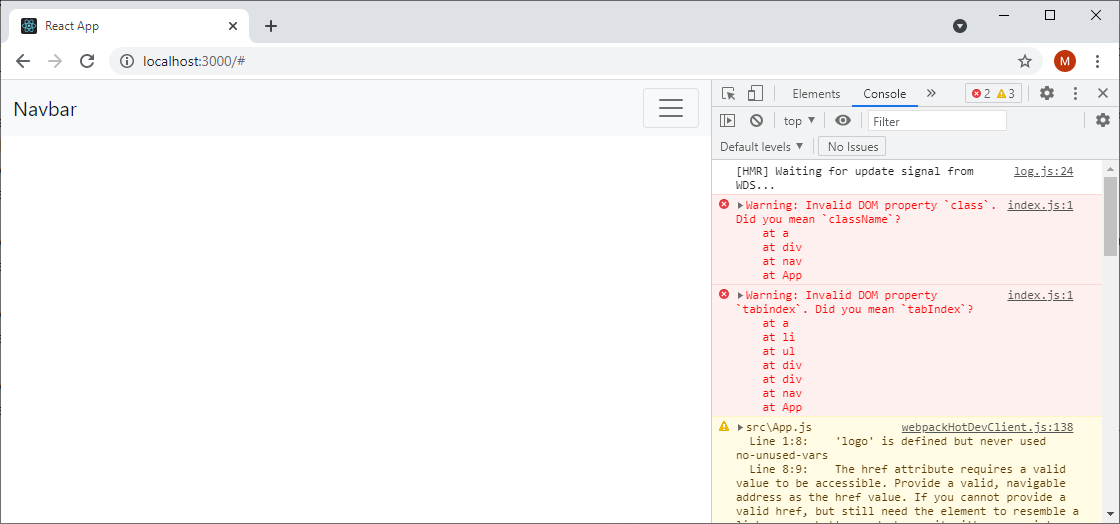The height and width of the screenshot is (524, 1120).
Task: Open console settings gear icon
Action: (1102, 120)
